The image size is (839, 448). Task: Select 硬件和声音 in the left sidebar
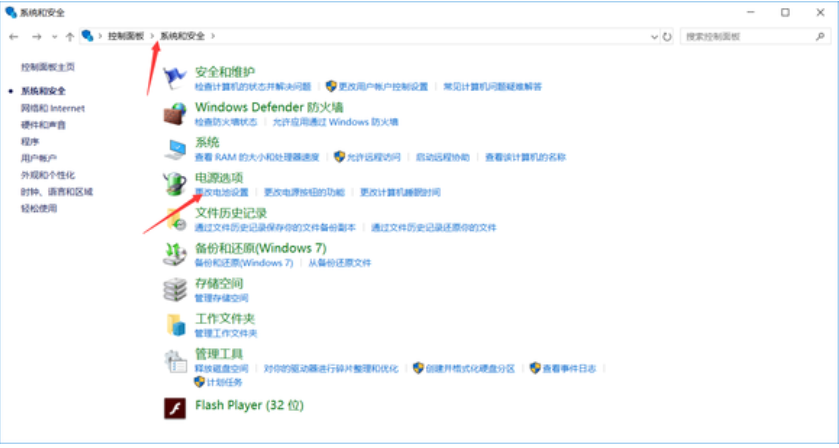[43, 125]
